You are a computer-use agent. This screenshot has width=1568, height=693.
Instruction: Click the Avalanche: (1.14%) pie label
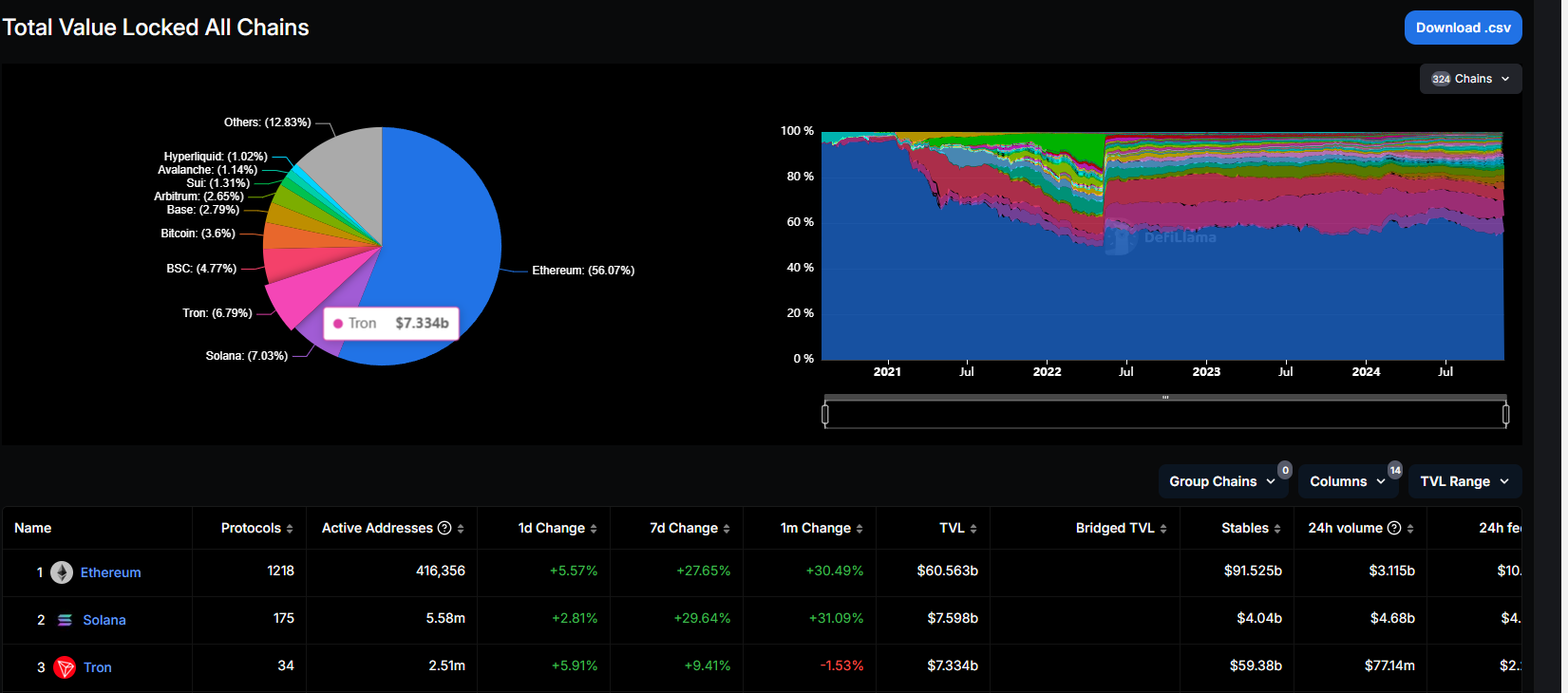tap(207, 170)
